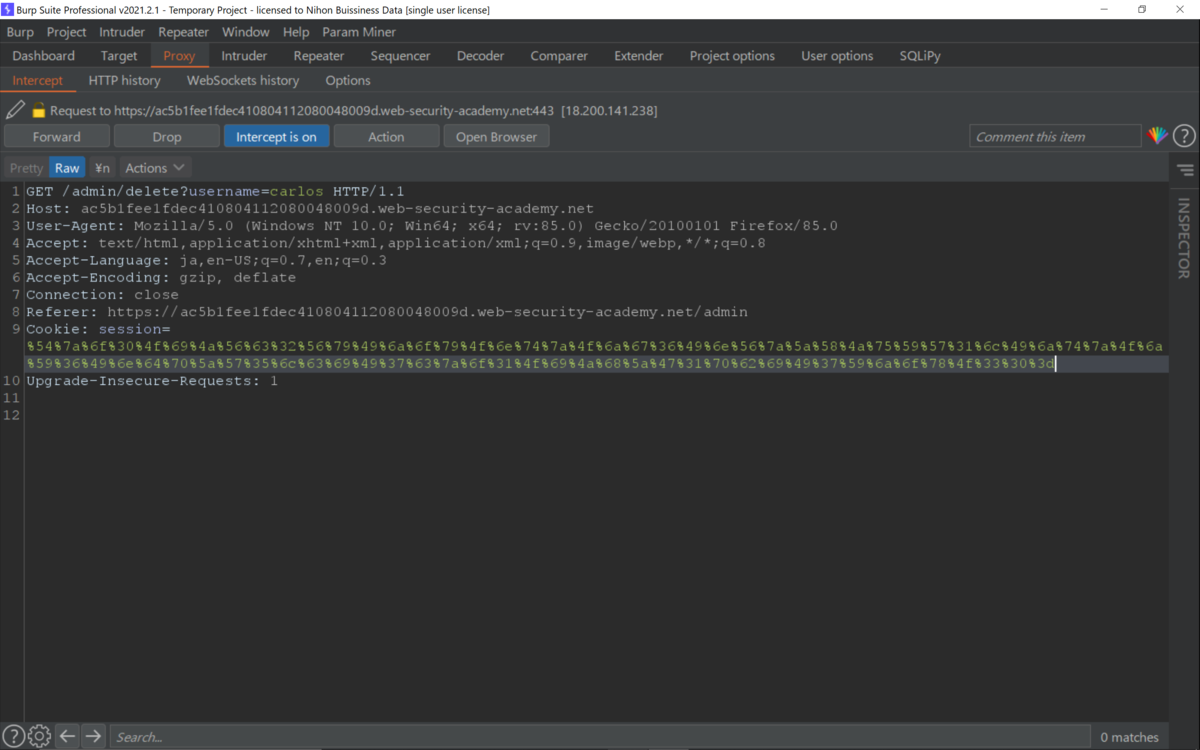Click the Accept-Language header line
The width and height of the screenshot is (1200, 750).
[206, 260]
